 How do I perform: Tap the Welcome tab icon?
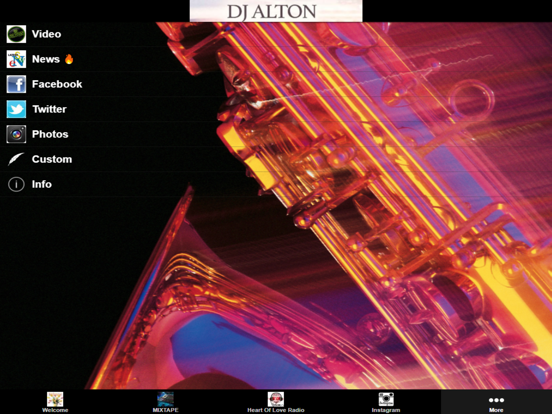pos(55,399)
